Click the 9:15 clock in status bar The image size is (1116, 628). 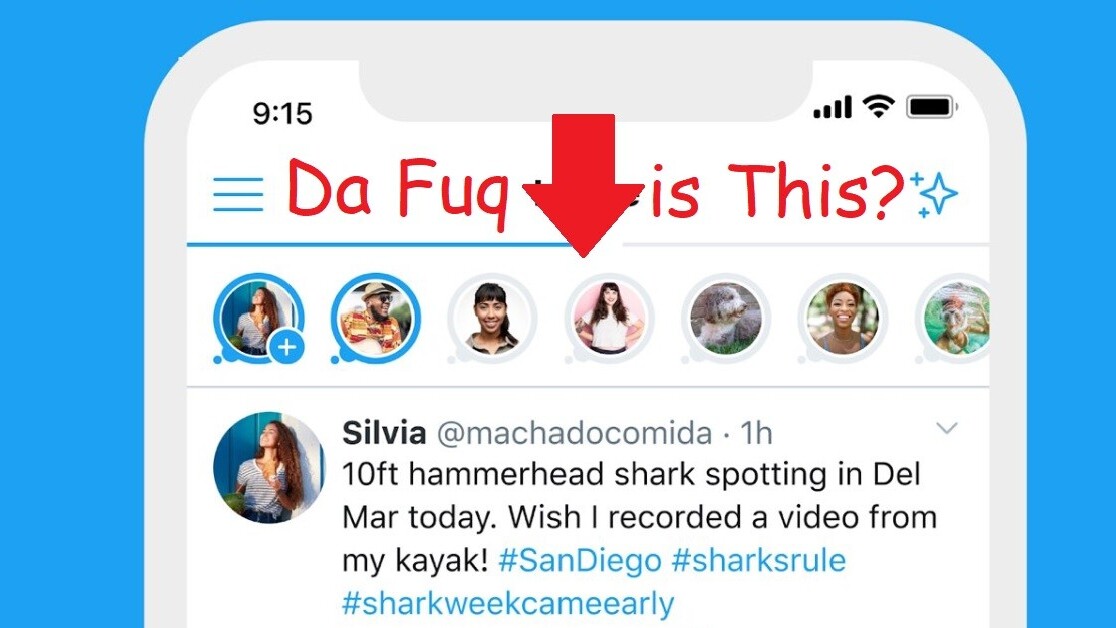pyautogui.click(x=282, y=113)
